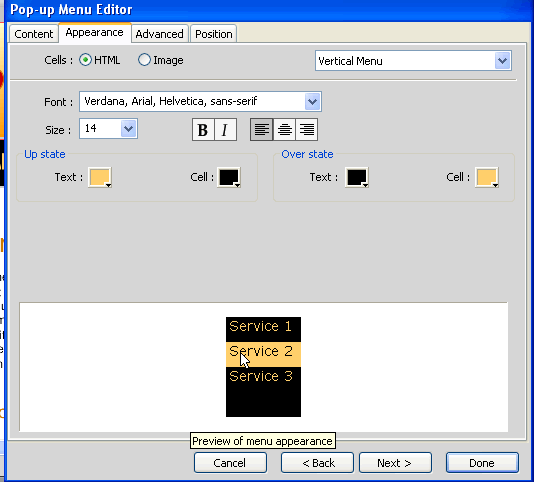Toggle Bold text formatting
The image size is (534, 482).
[x=203, y=129]
